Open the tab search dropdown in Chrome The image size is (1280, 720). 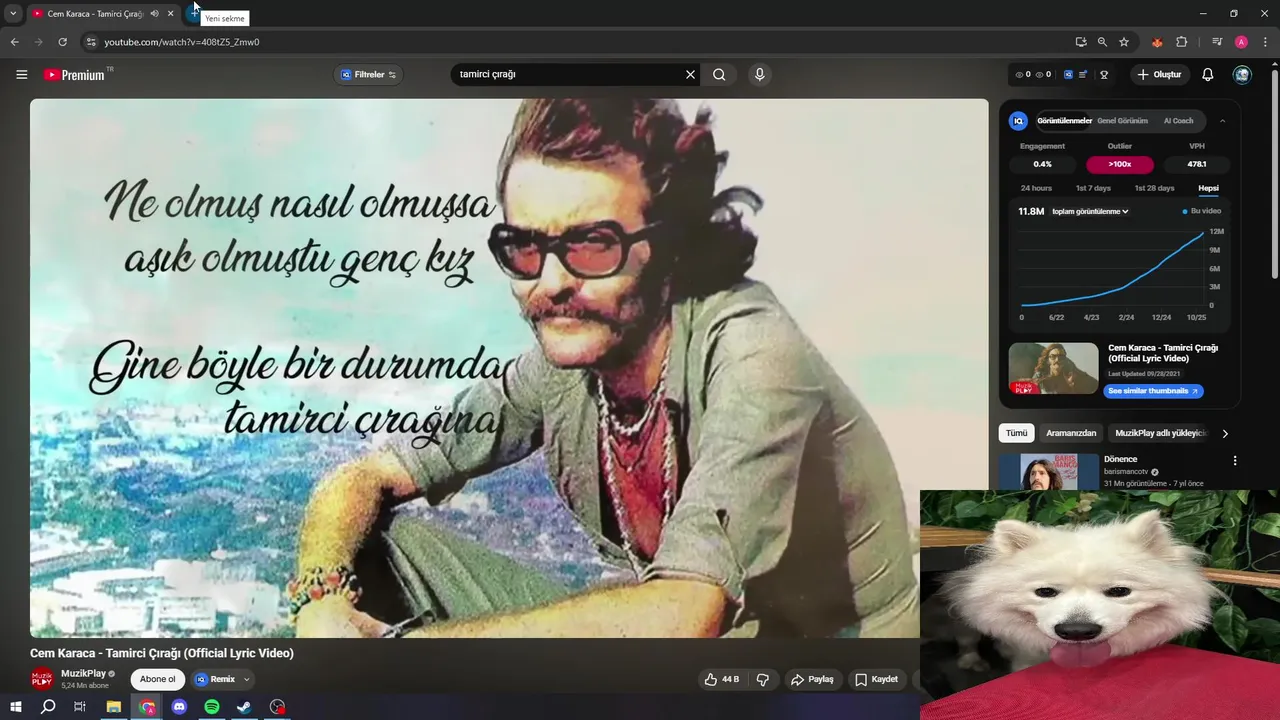(13, 13)
